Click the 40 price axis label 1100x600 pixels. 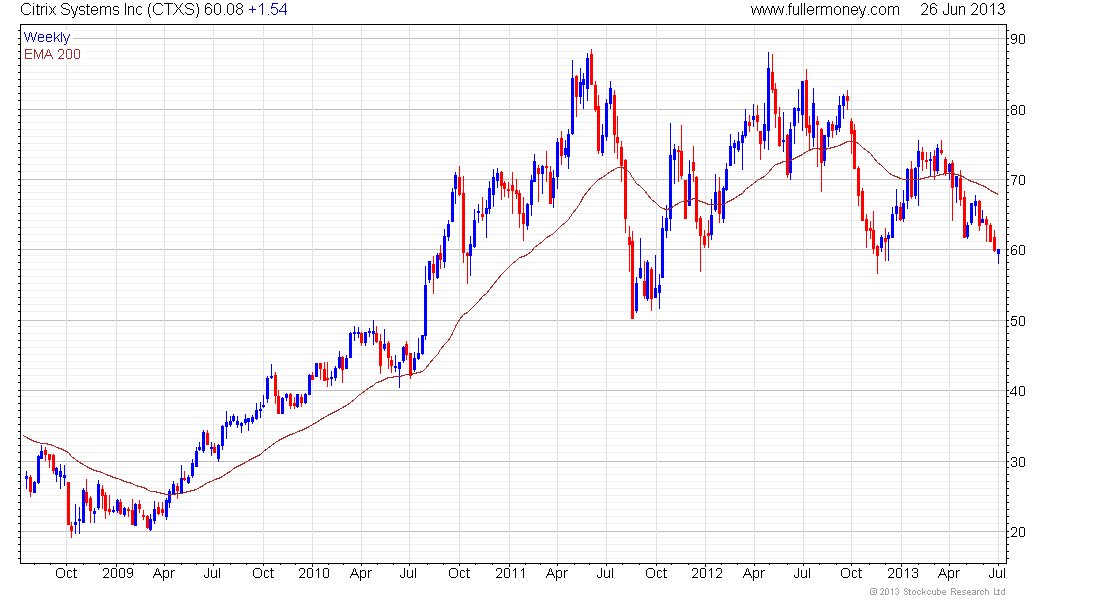(1018, 392)
